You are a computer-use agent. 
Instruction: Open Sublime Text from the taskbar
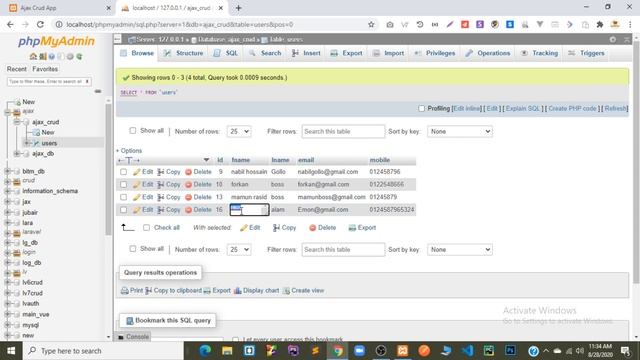coord(316,351)
